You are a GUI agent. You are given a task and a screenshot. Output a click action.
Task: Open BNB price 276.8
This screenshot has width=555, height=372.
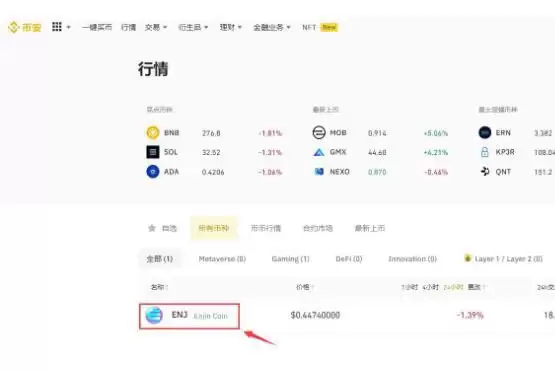(211, 133)
